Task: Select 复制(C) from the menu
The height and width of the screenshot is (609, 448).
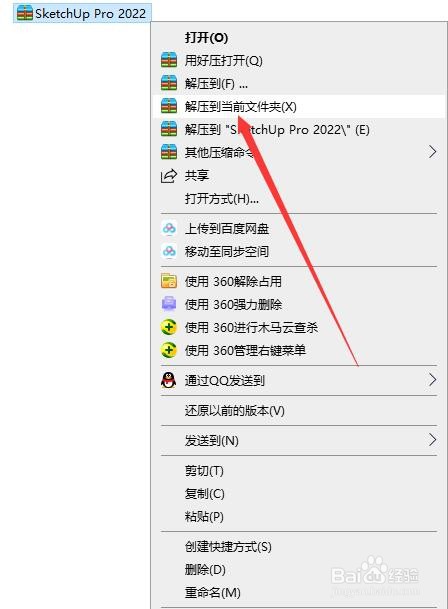Action: [x=205, y=494]
